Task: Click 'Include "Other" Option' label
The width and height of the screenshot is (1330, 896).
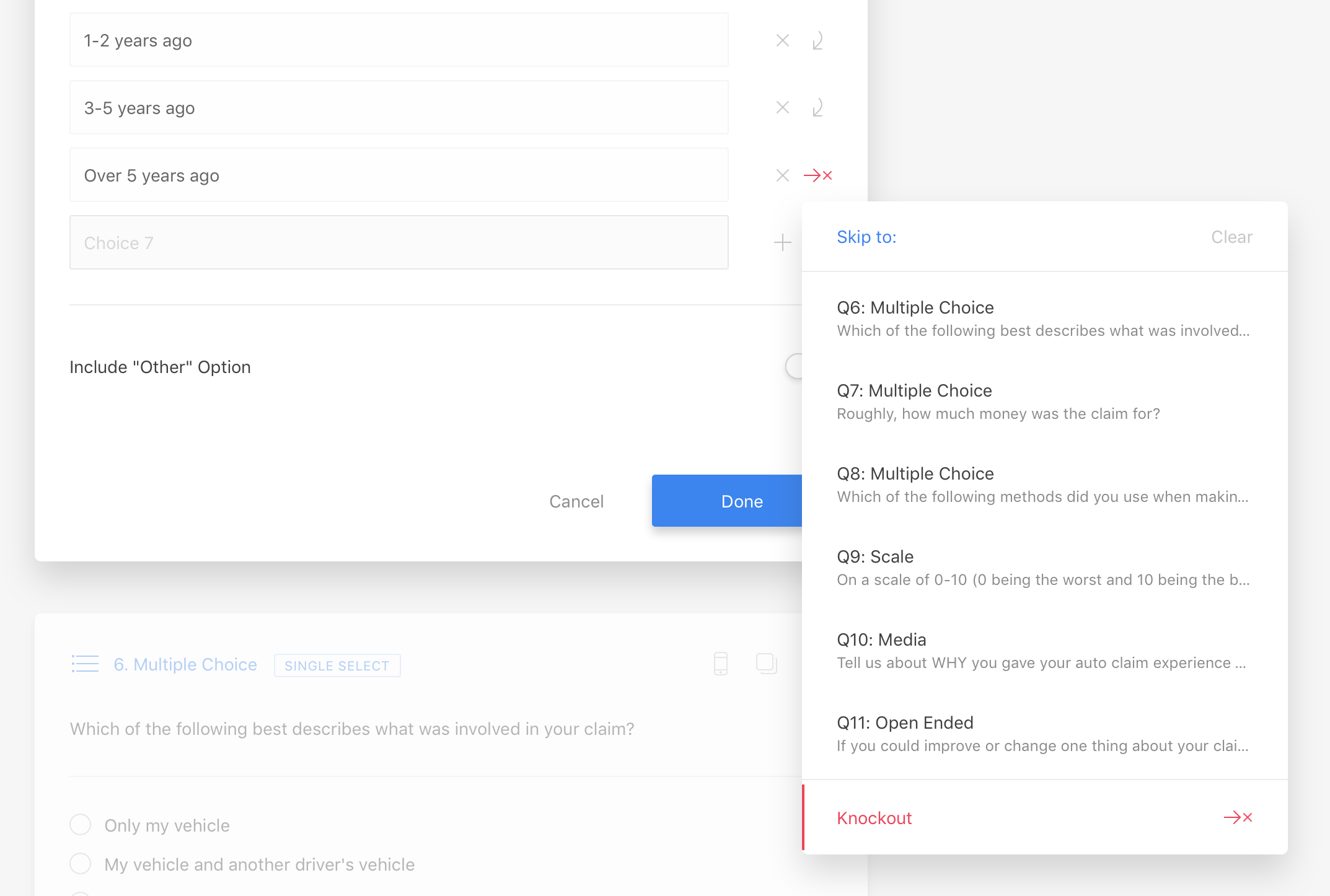Action: point(160,367)
